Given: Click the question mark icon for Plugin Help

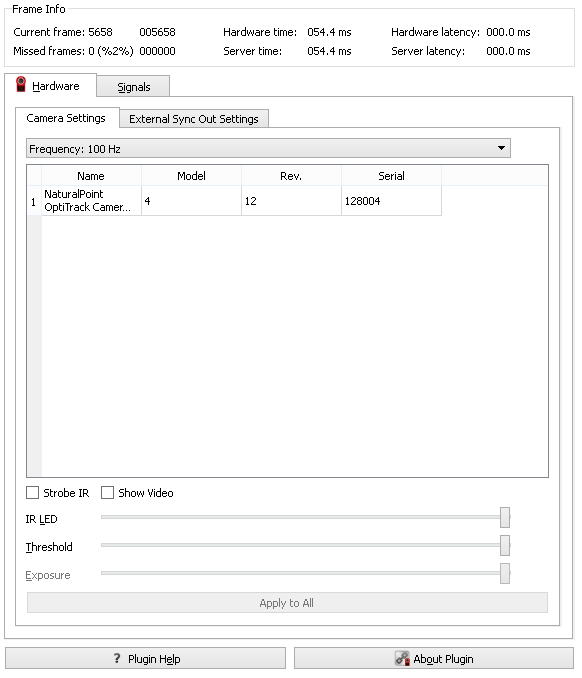Looking at the screenshot, I should [117, 658].
